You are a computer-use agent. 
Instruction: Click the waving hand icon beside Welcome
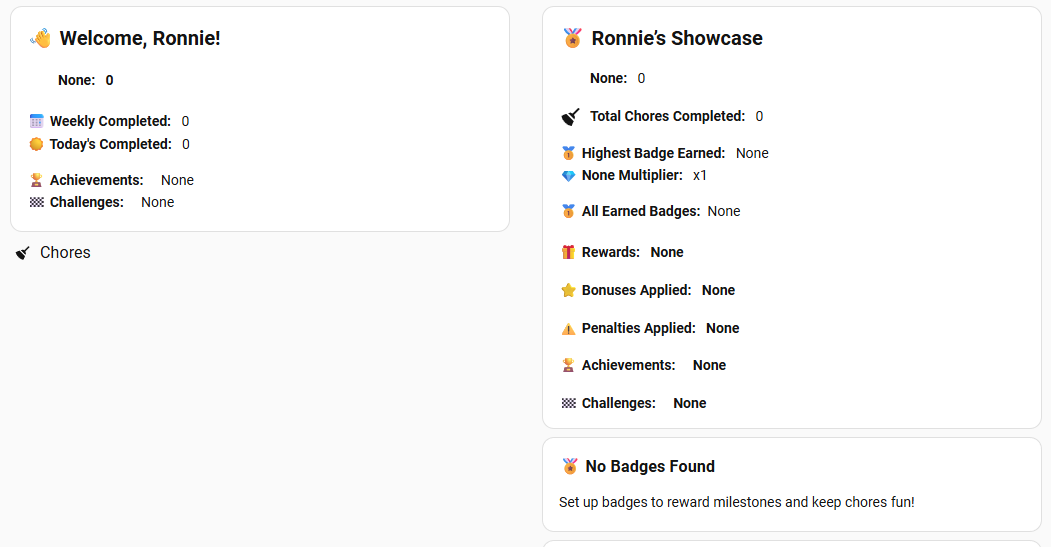tap(40, 38)
